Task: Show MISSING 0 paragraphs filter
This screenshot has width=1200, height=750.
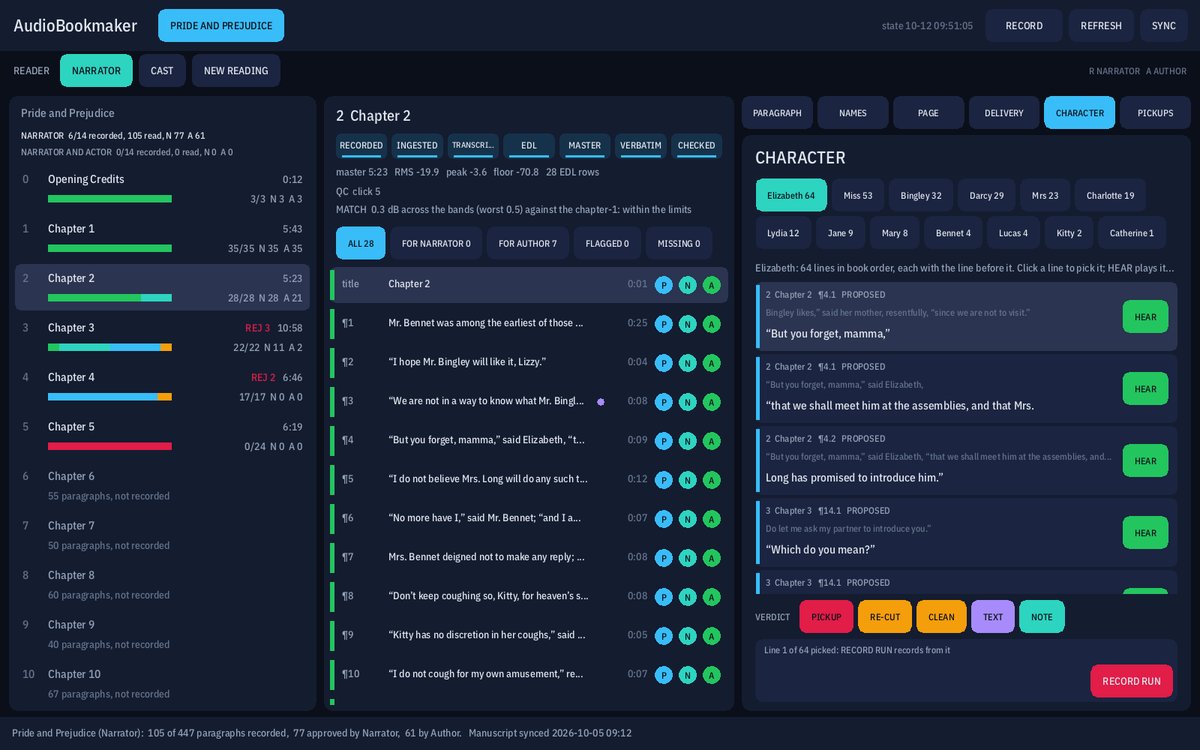Action: pyautogui.click(x=678, y=243)
